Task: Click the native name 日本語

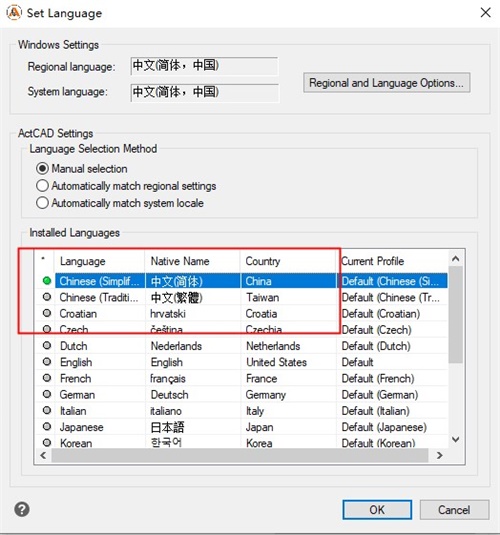Action: (x=167, y=427)
